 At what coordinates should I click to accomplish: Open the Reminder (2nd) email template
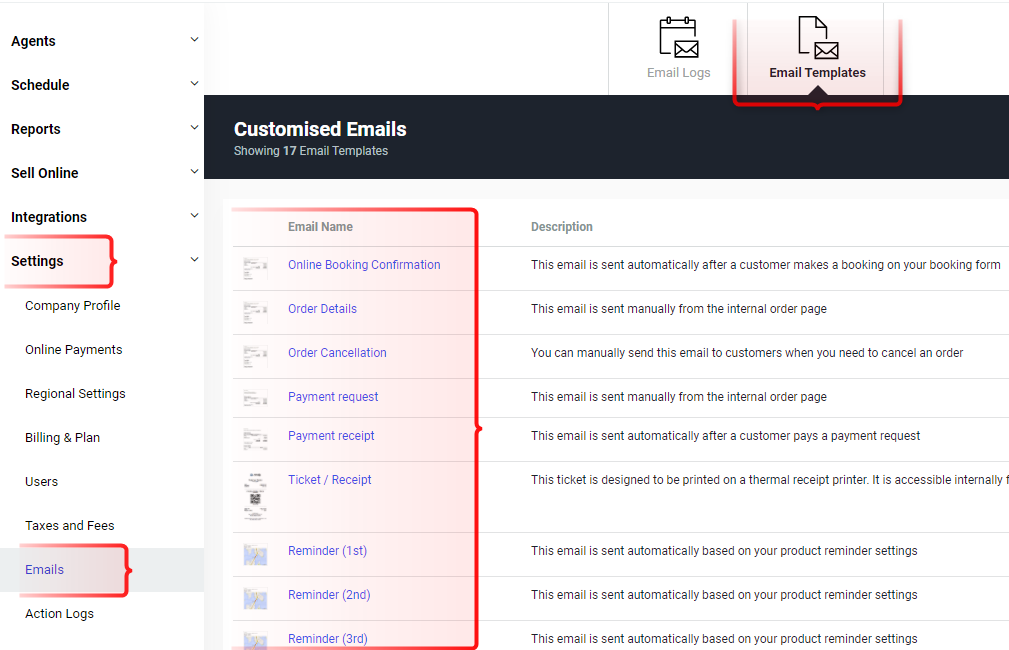pyautogui.click(x=329, y=595)
